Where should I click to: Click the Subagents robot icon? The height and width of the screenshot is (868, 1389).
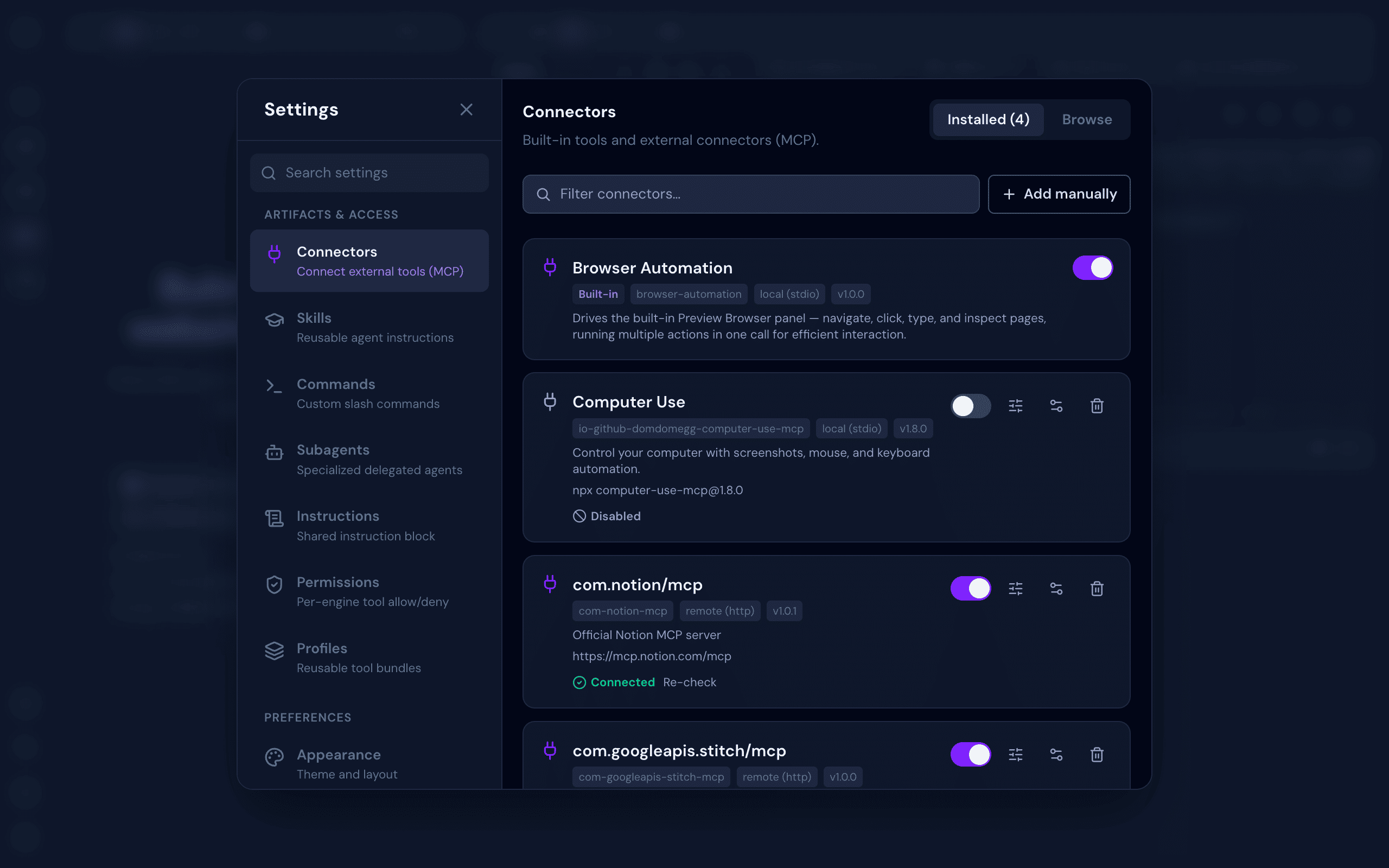(x=275, y=452)
